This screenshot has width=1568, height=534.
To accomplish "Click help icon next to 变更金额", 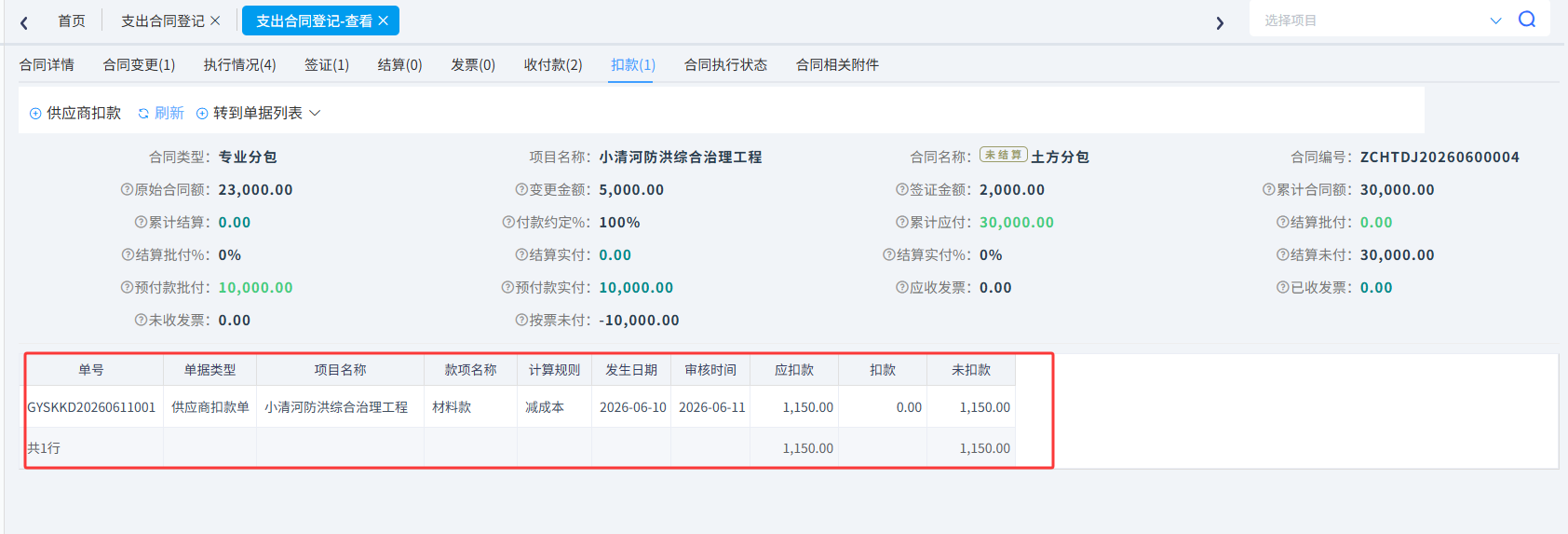I will 521,189.
